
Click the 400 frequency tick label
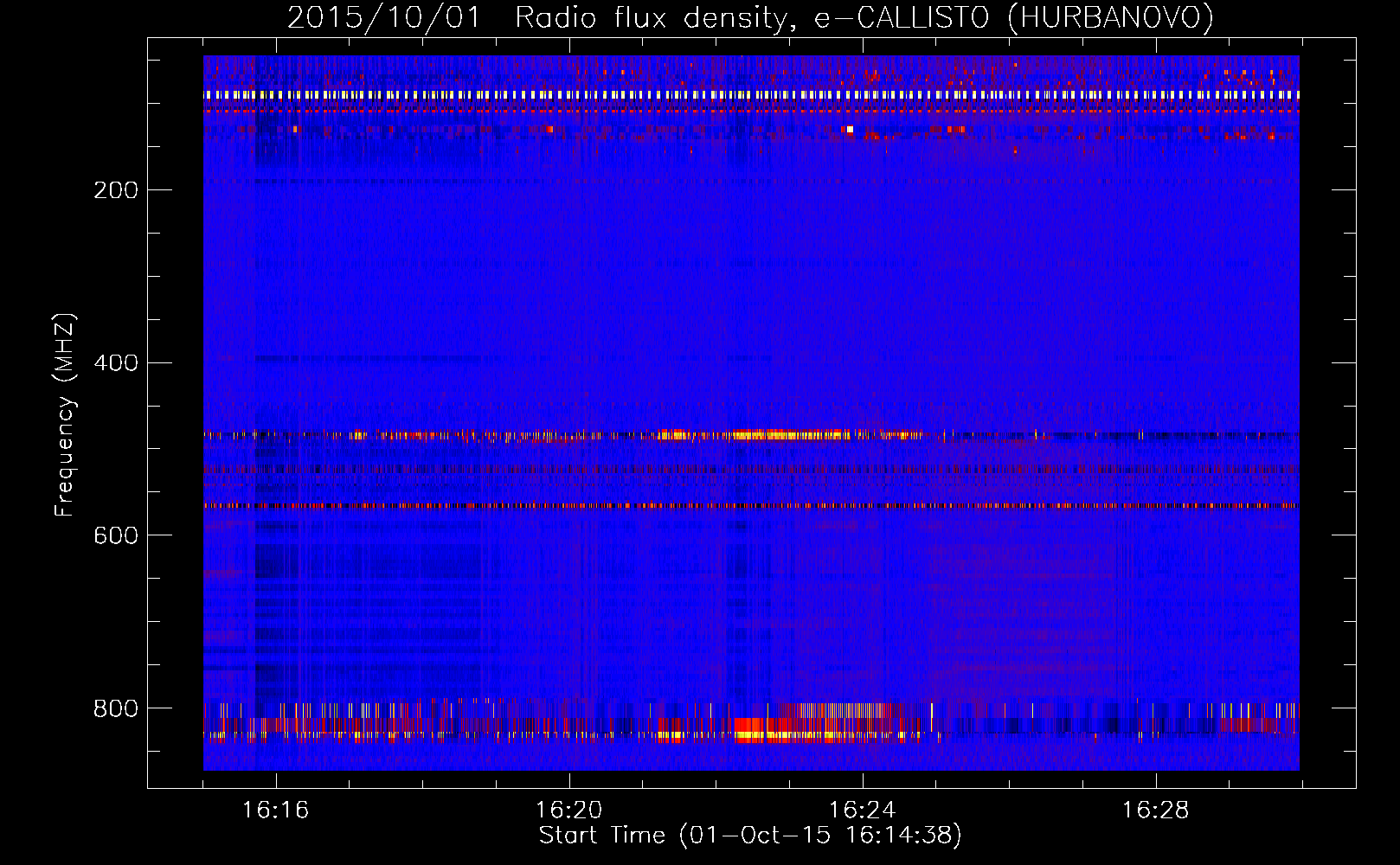click(116, 362)
